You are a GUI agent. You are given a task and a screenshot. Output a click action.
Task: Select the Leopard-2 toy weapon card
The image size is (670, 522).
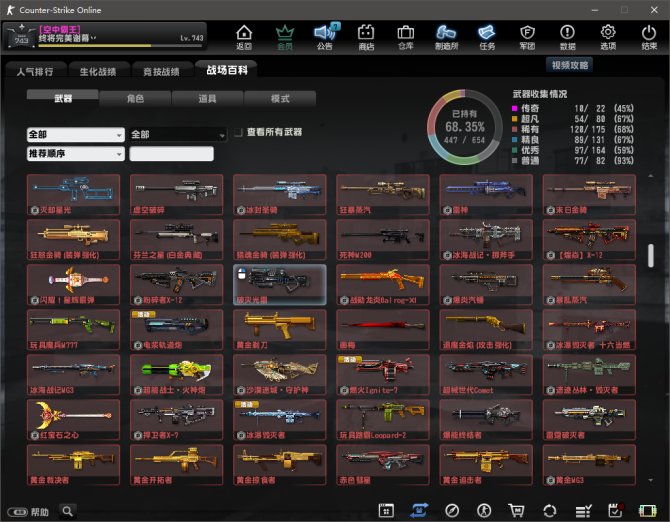point(382,420)
